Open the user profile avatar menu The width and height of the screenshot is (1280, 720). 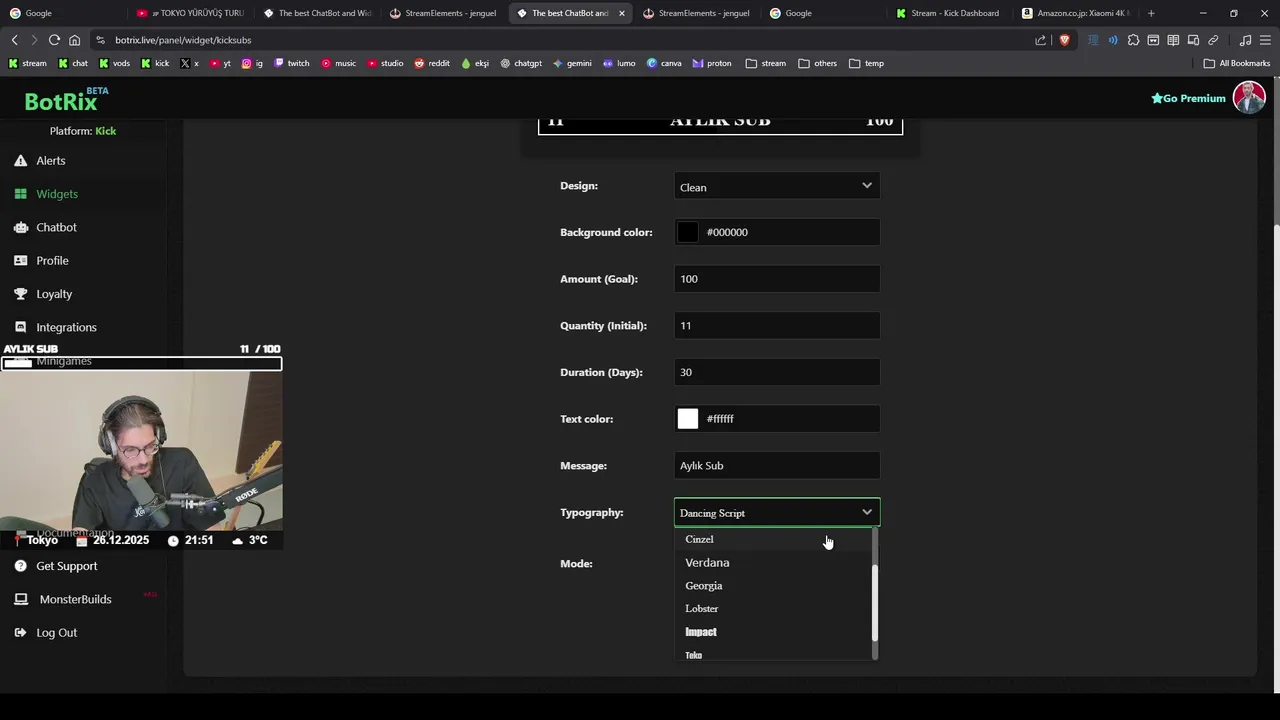pos(1249,98)
